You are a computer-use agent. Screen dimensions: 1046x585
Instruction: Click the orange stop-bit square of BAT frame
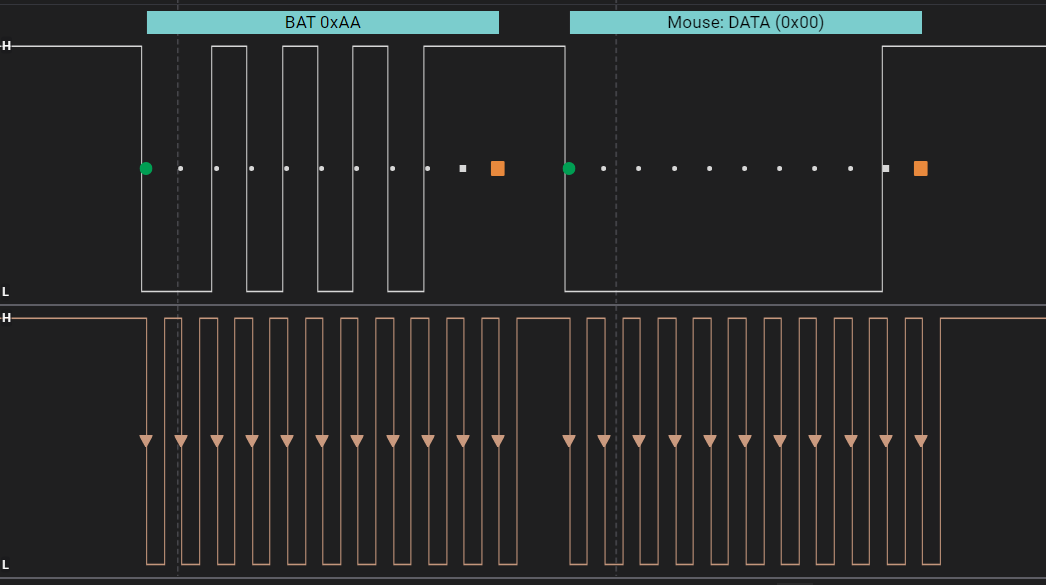498,169
